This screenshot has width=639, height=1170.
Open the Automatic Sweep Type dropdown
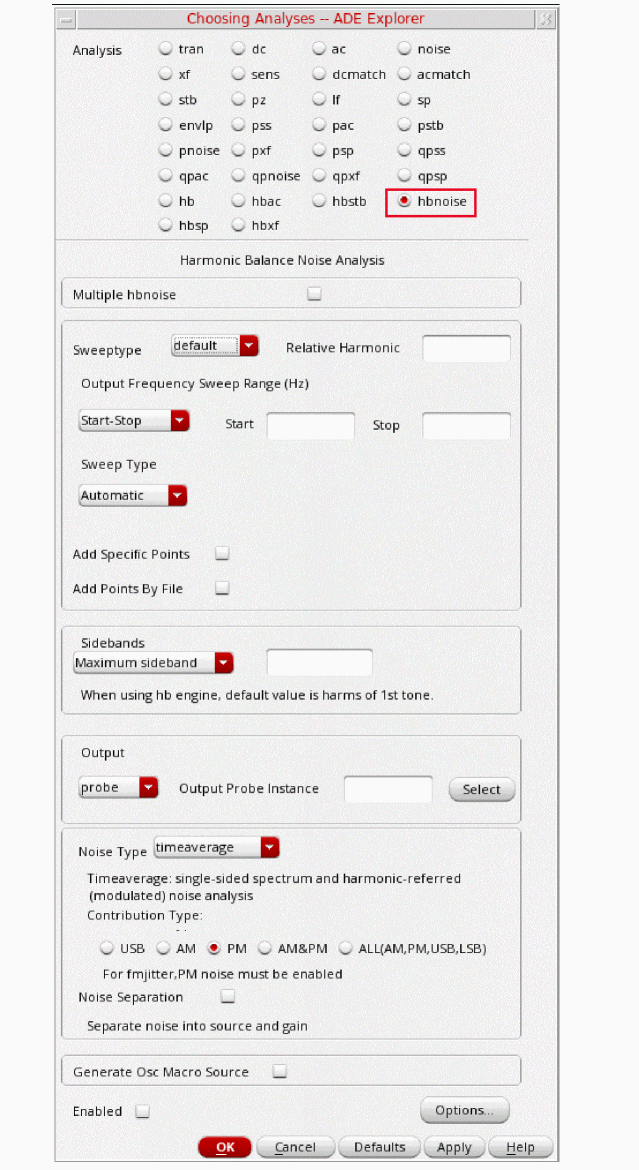click(x=133, y=495)
